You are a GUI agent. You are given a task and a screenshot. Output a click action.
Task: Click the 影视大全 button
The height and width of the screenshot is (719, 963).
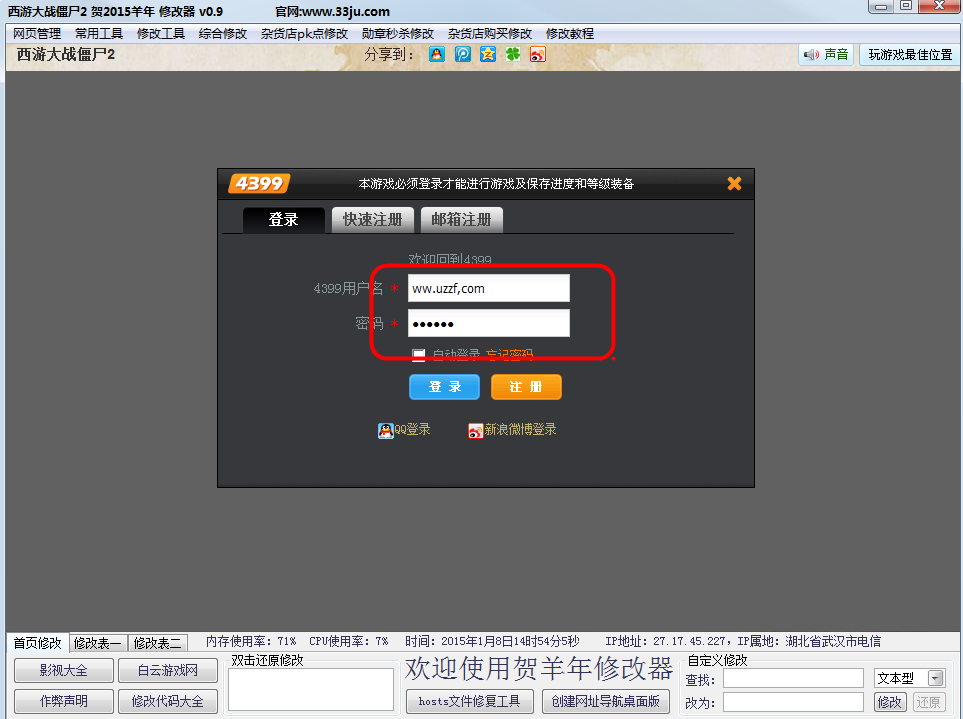pyautogui.click(x=64, y=670)
